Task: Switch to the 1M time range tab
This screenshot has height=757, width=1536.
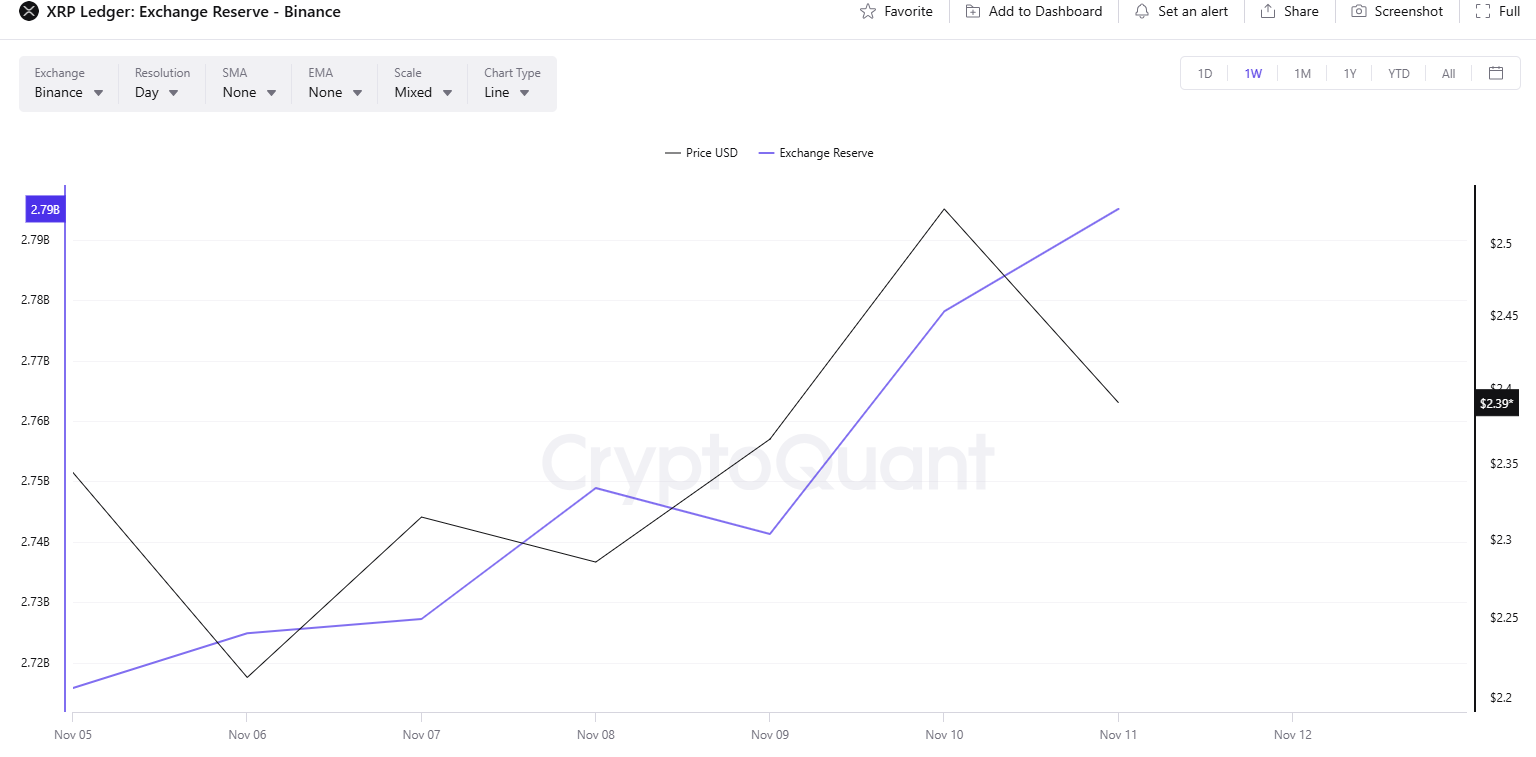Action: click(1302, 73)
